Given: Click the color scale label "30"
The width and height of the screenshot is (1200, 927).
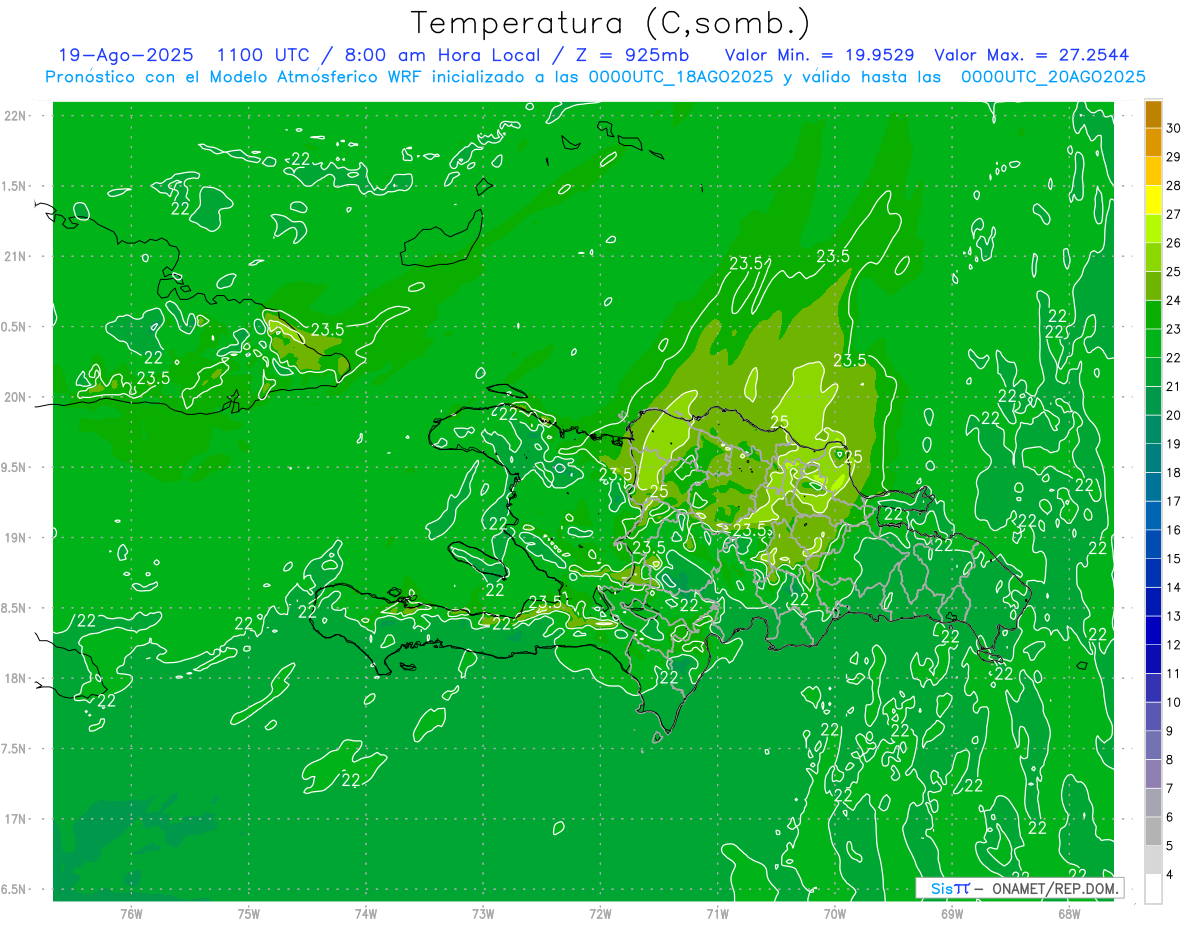Looking at the screenshot, I should (x=1174, y=128).
